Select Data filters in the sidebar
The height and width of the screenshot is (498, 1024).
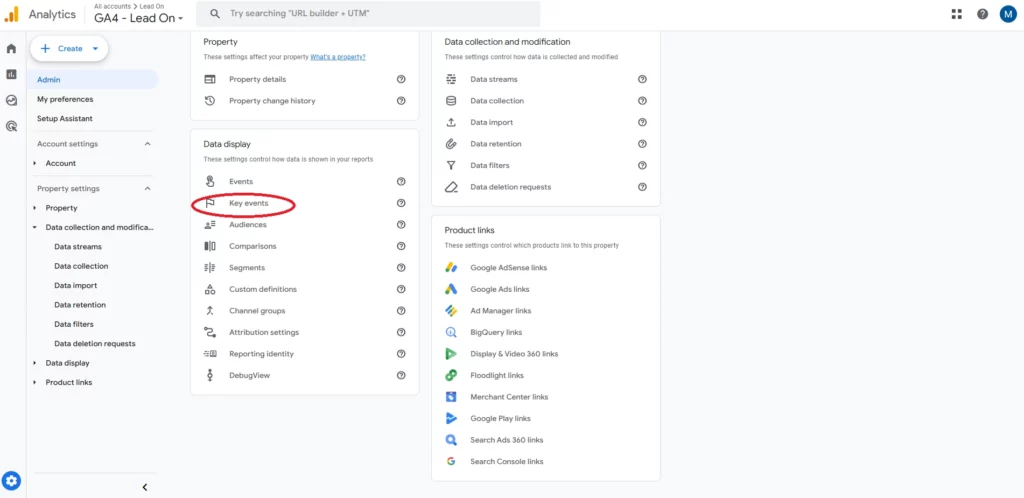[x=74, y=324]
